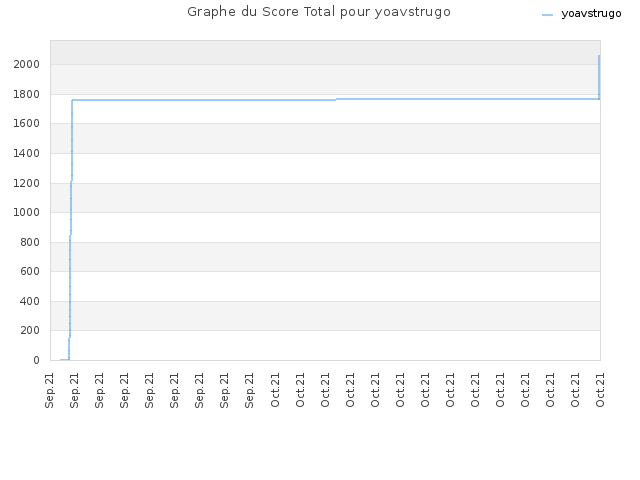
Task: Click the blue legend line marker
Action: pyautogui.click(x=547, y=15)
